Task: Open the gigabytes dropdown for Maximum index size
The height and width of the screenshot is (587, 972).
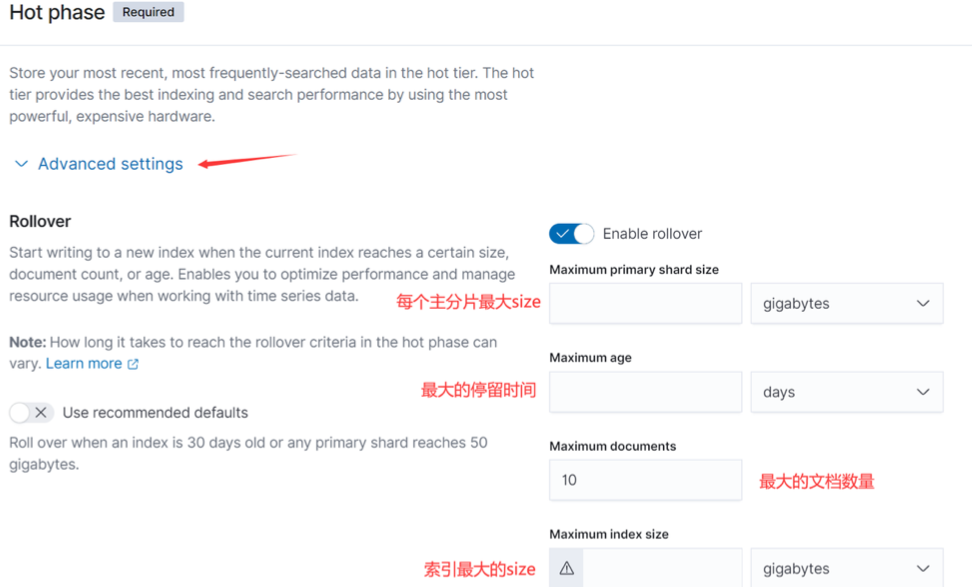Action: click(847, 567)
